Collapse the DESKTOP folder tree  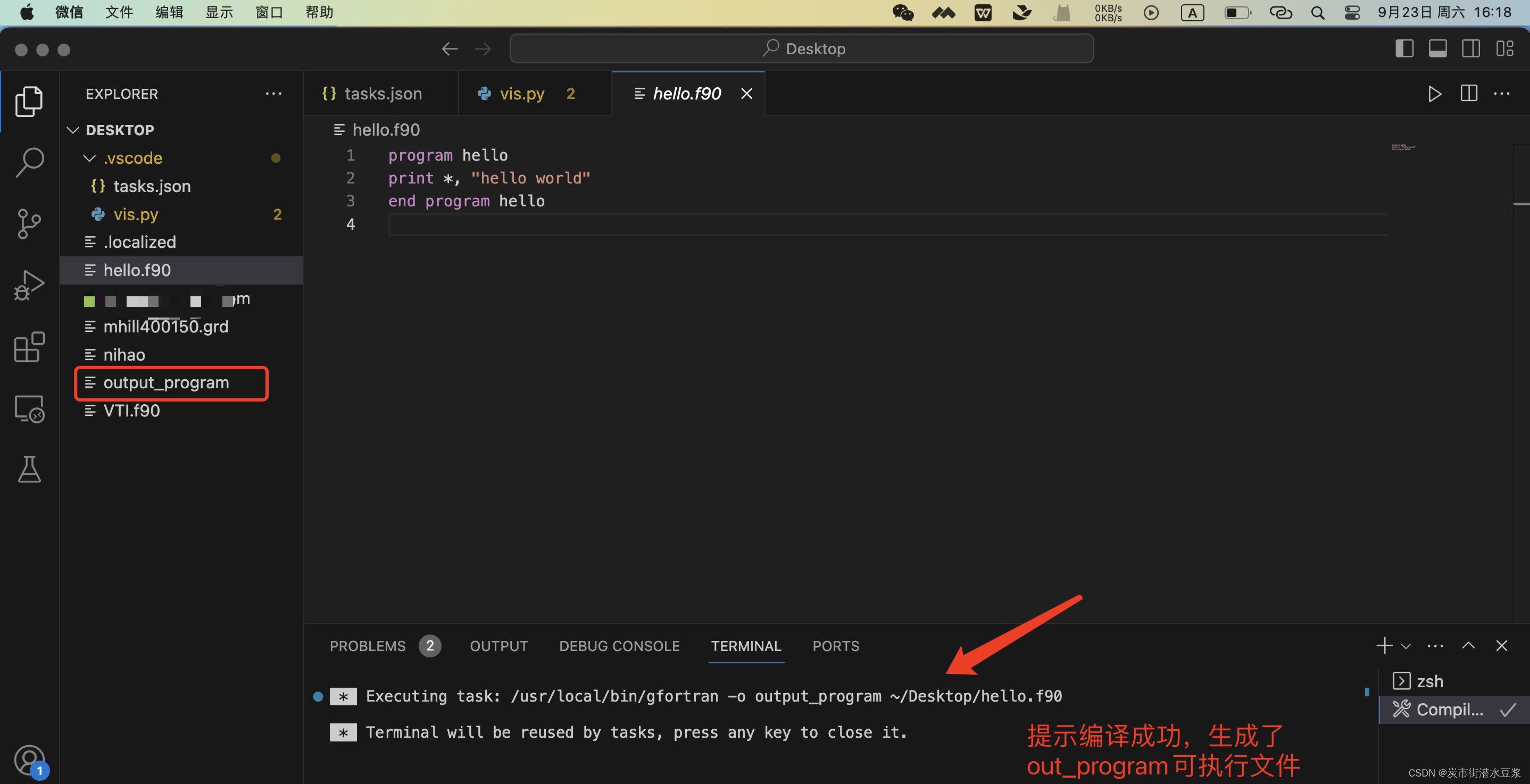[x=72, y=129]
